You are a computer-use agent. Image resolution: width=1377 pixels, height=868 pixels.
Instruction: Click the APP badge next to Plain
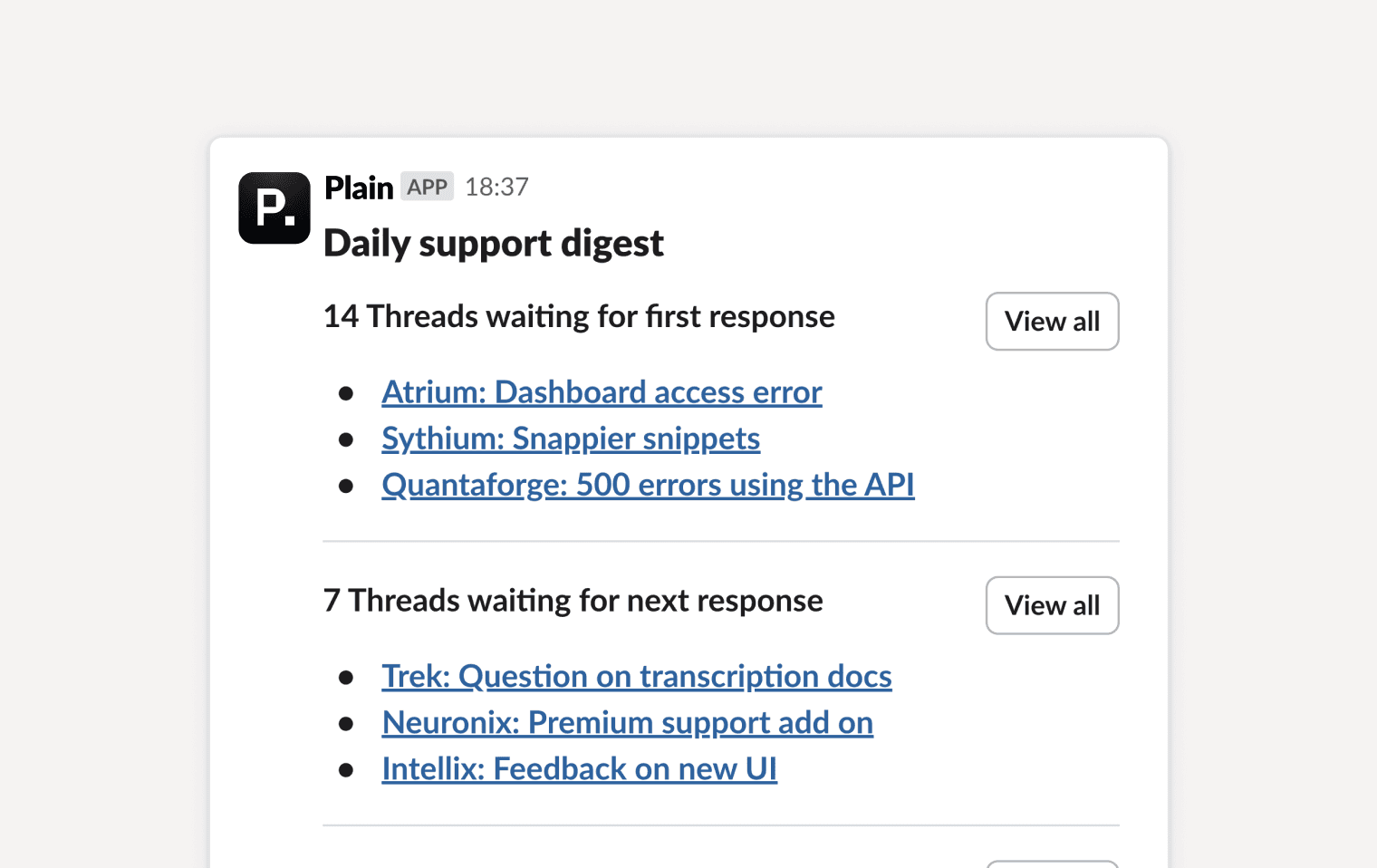tap(428, 187)
